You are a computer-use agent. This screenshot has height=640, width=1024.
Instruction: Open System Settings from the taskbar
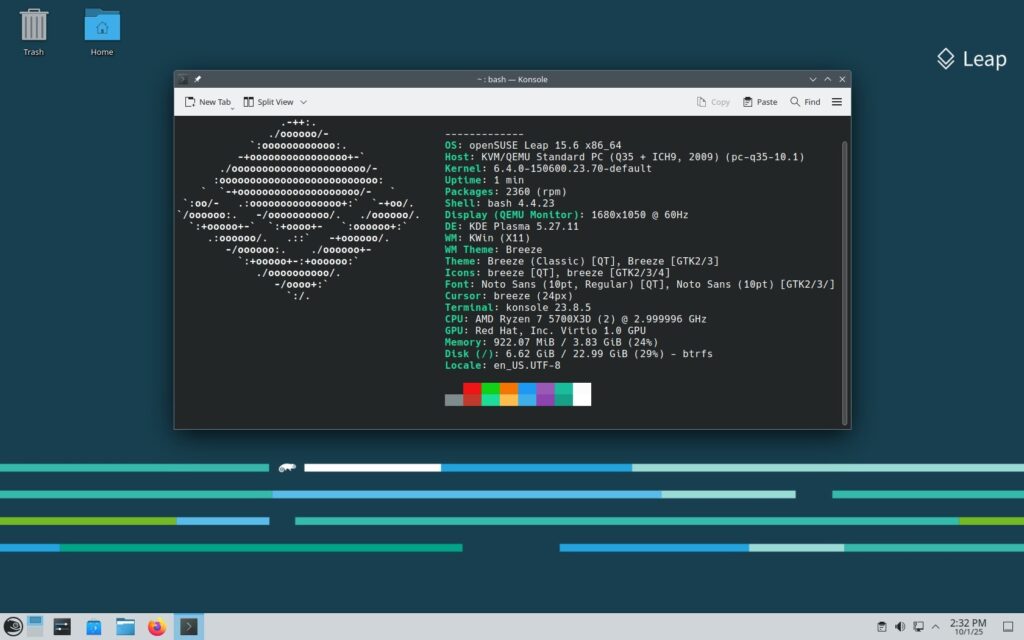(62, 626)
